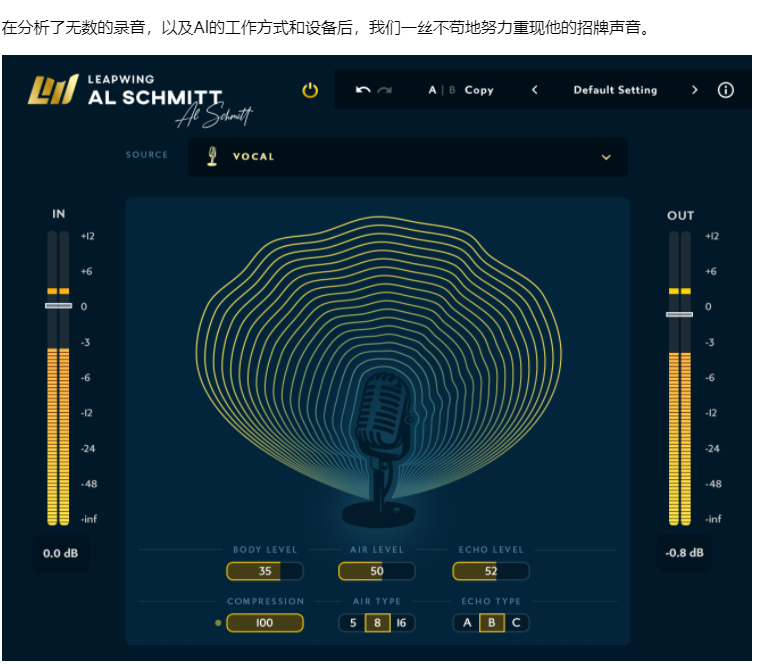Click the SOURCE label
This screenshot has height=665, width=757.
pyautogui.click(x=147, y=155)
